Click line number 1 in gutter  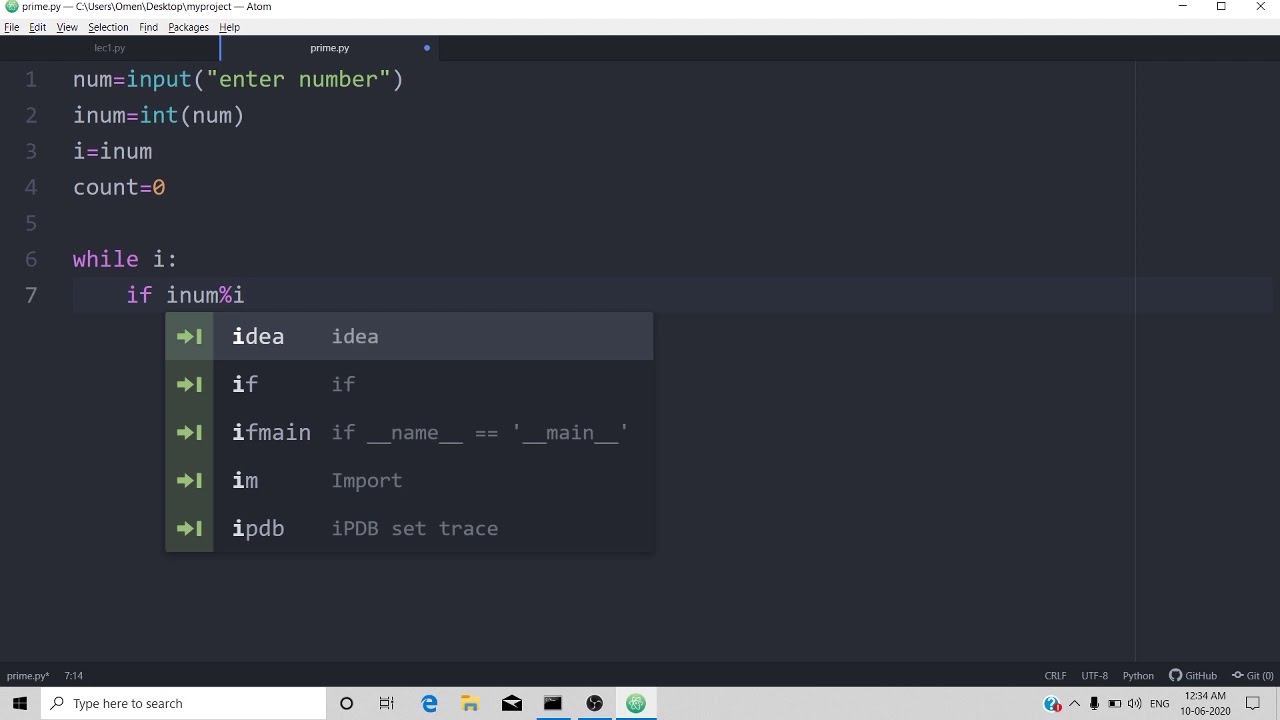tap(31, 79)
